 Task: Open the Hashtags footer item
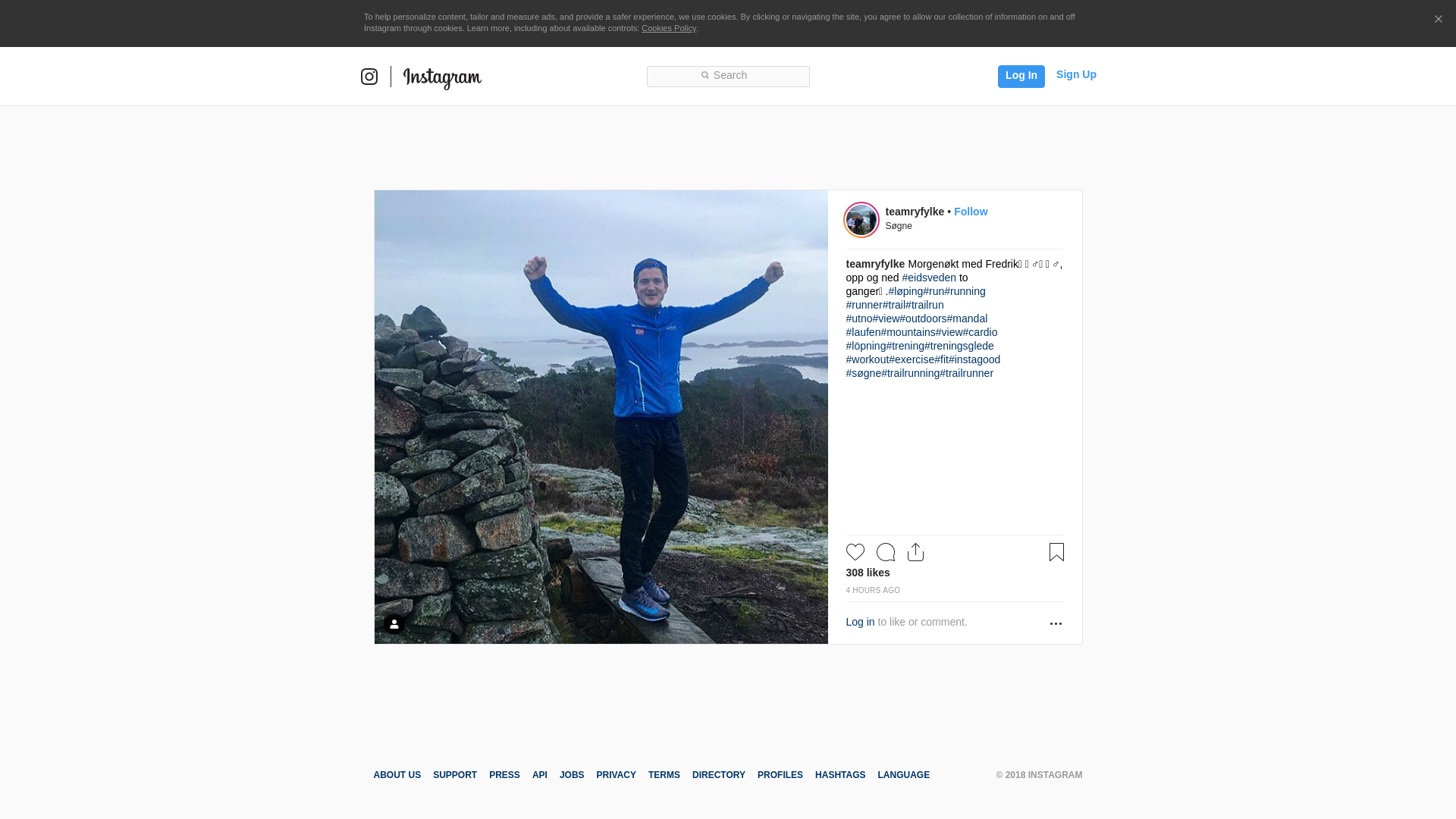(x=839, y=775)
